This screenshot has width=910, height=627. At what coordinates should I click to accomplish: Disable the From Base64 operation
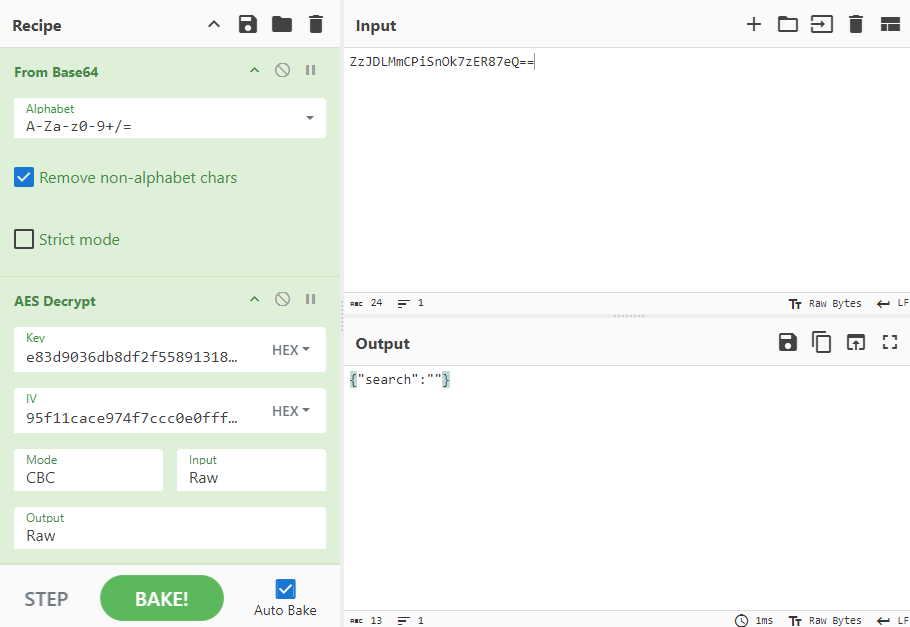pyautogui.click(x=283, y=71)
